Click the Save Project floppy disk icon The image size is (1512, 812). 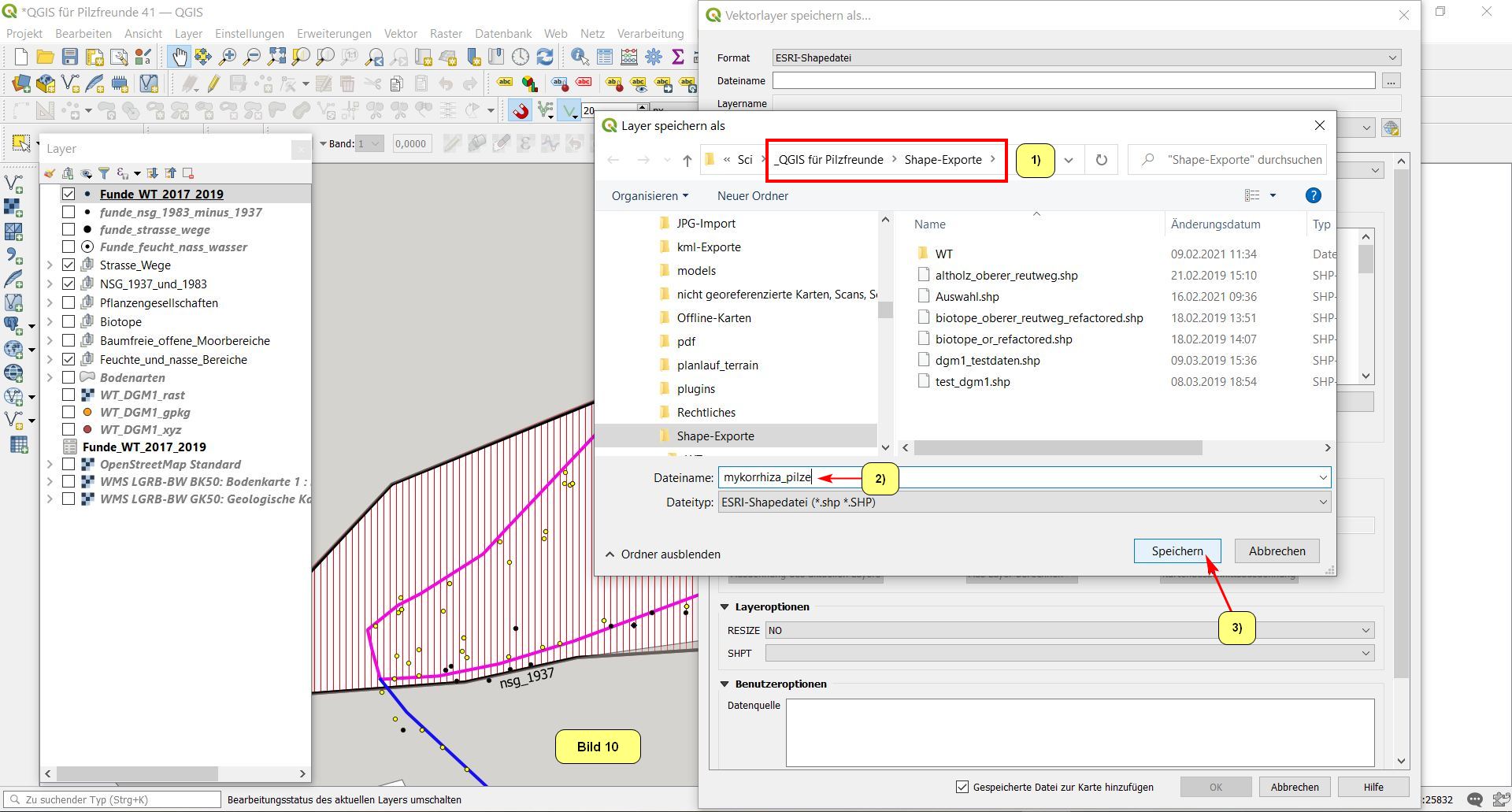point(70,57)
